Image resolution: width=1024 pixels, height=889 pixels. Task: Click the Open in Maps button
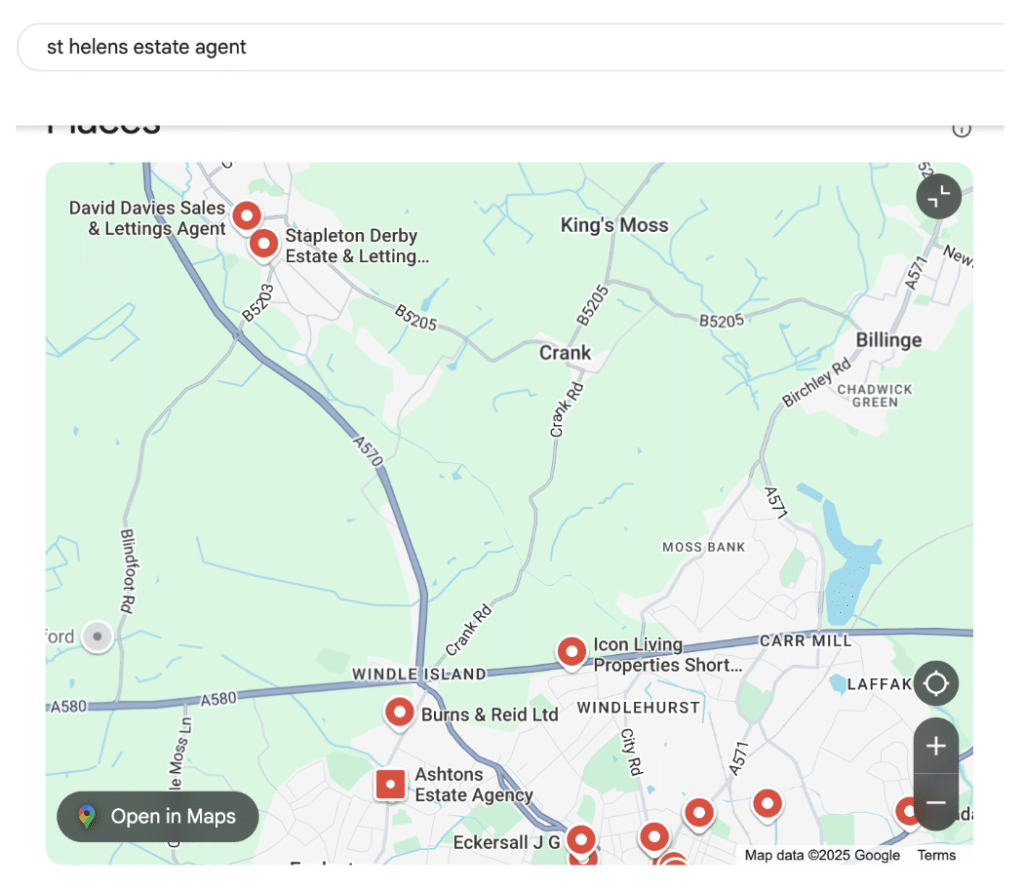tap(157, 816)
